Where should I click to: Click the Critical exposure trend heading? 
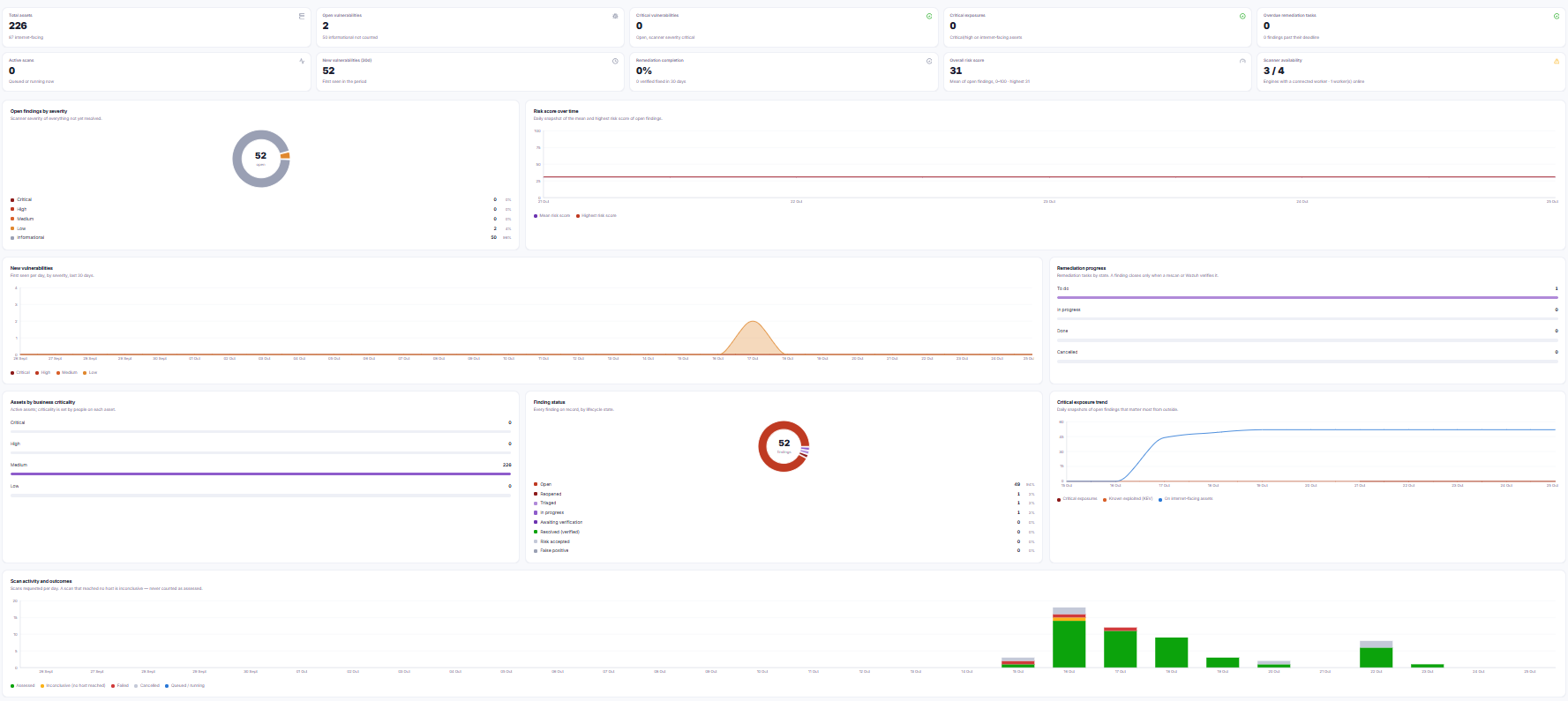(x=1082, y=402)
